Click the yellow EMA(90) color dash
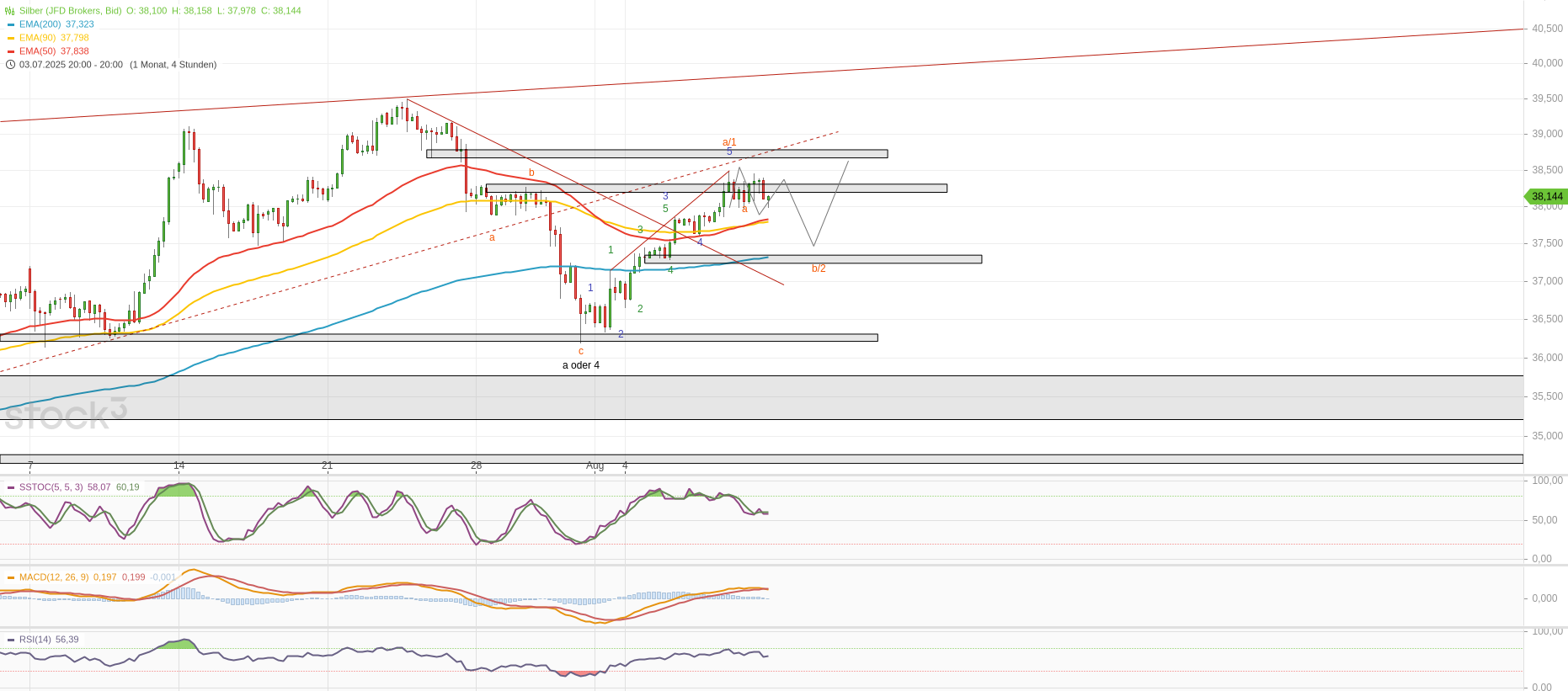Screen dimensions: 1568x691 click(11, 38)
